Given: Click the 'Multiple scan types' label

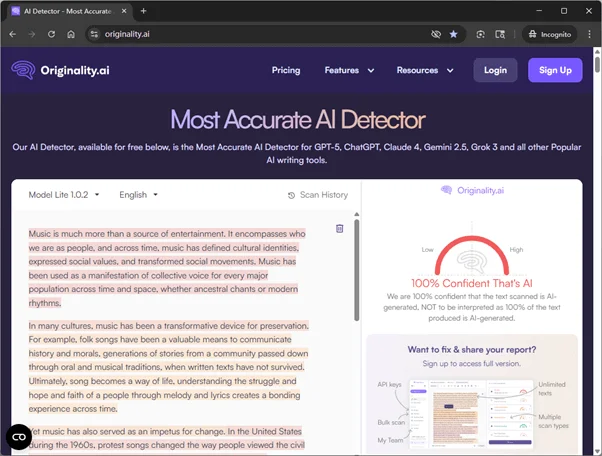Looking at the screenshot, I should tap(553, 421).
